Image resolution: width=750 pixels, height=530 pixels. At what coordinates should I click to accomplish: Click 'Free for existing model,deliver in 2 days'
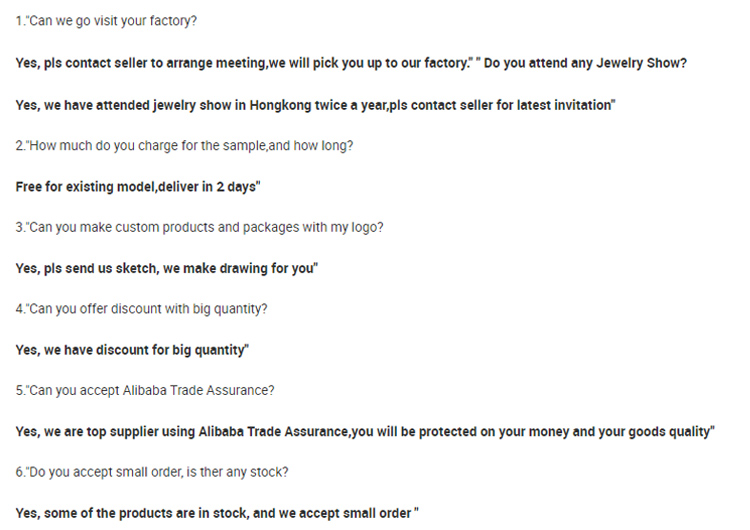138,187
